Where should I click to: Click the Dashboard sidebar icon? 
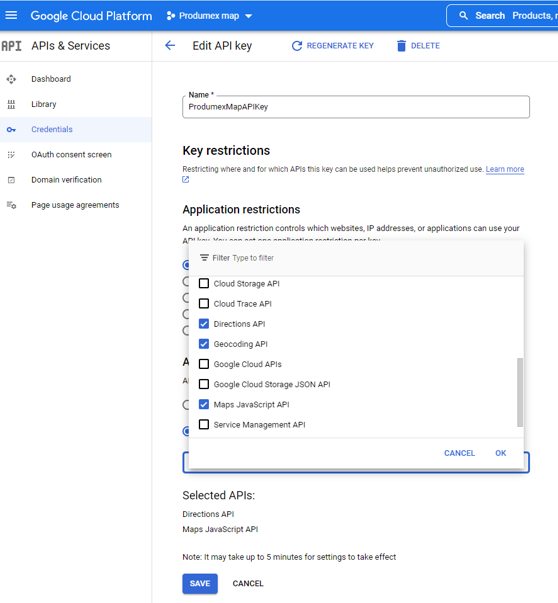pos(11,79)
